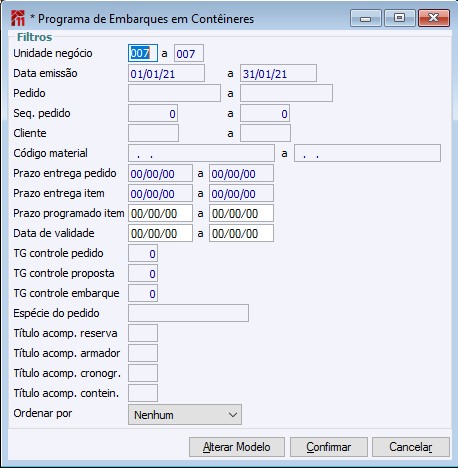Click the Título acomp. armador field
The image size is (458, 468).
[143, 353]
